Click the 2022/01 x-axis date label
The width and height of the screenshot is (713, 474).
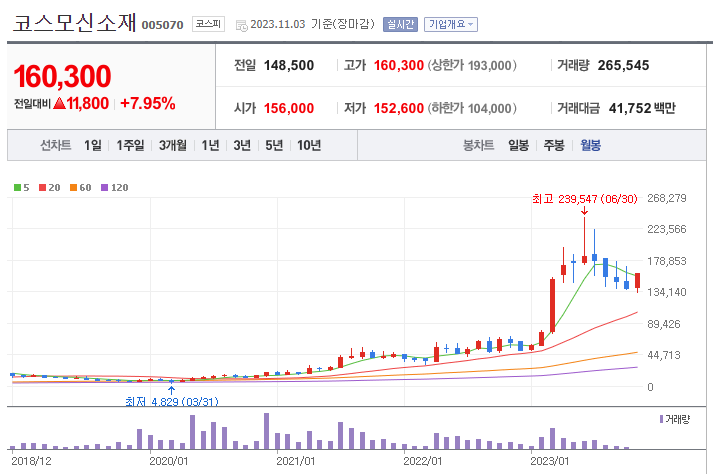pos(422,461)
